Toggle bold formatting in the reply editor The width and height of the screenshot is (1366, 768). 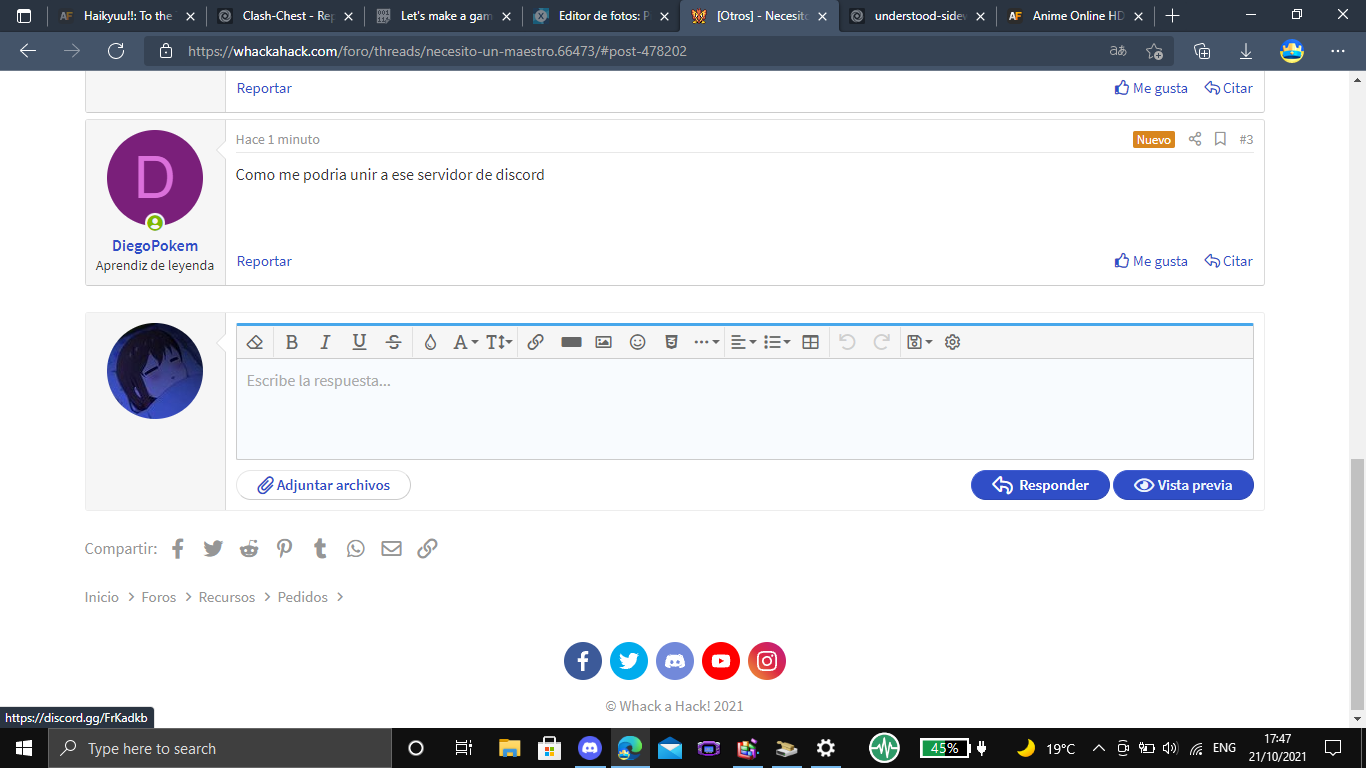click(292, 342)
